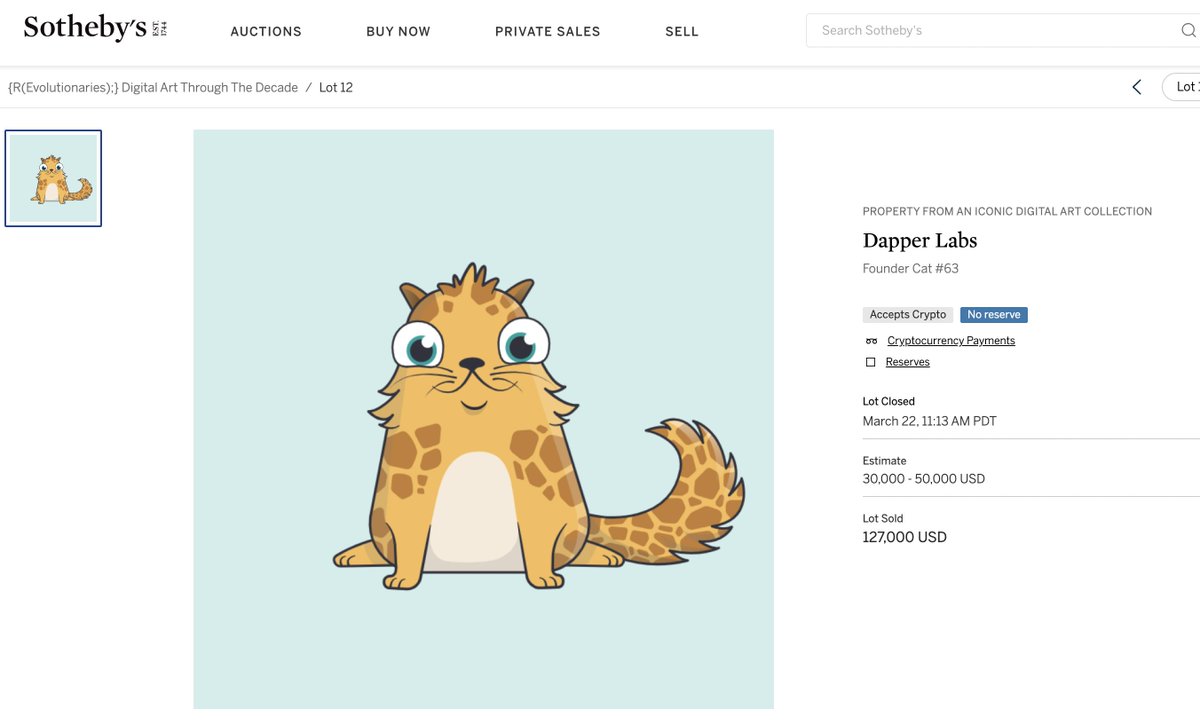Click Property From An Iconic Digital Art Collection
1200x725 pixels.
tap(1007, 211)
